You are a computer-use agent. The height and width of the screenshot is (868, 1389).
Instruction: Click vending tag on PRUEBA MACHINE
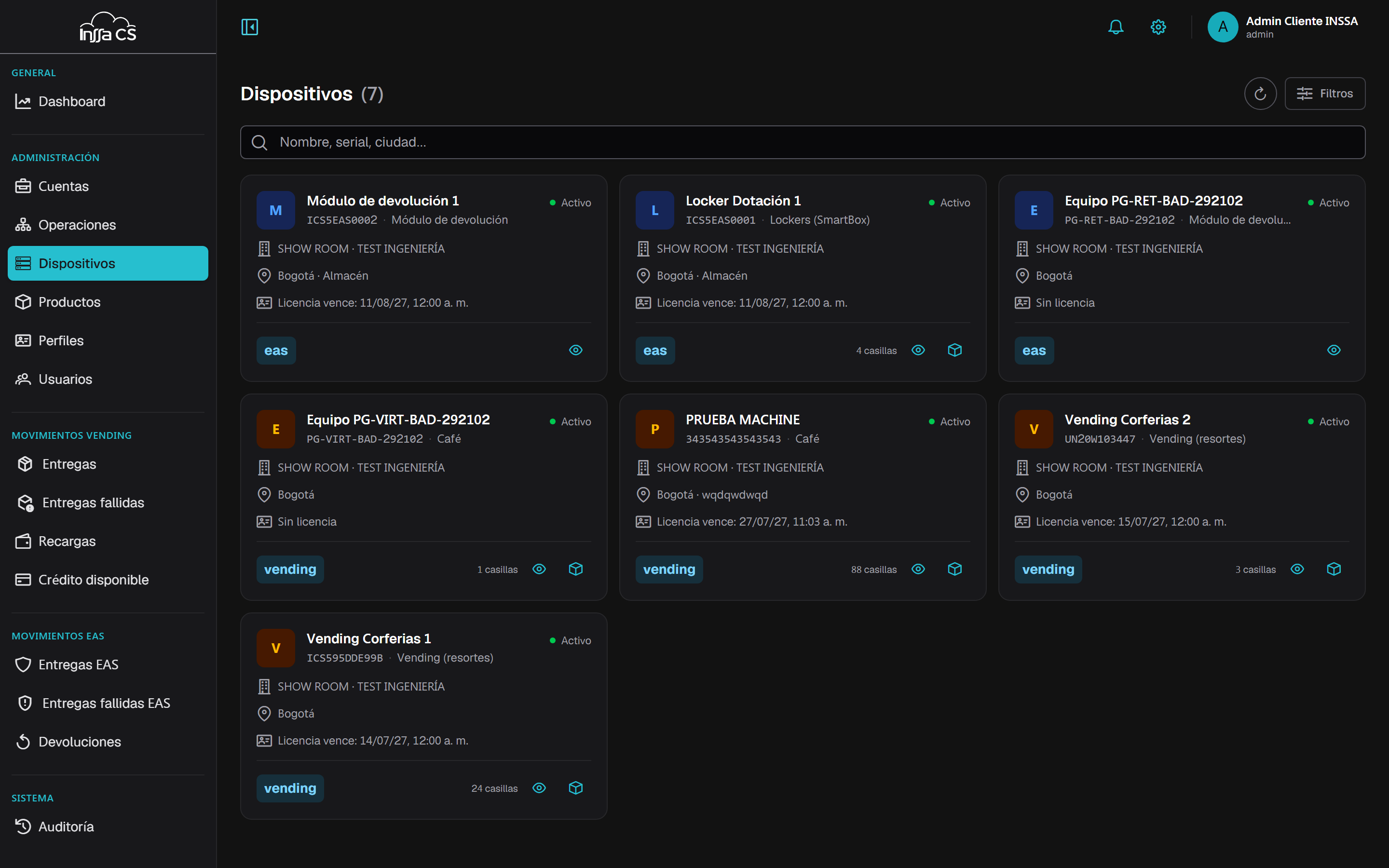tap(669, 570)
